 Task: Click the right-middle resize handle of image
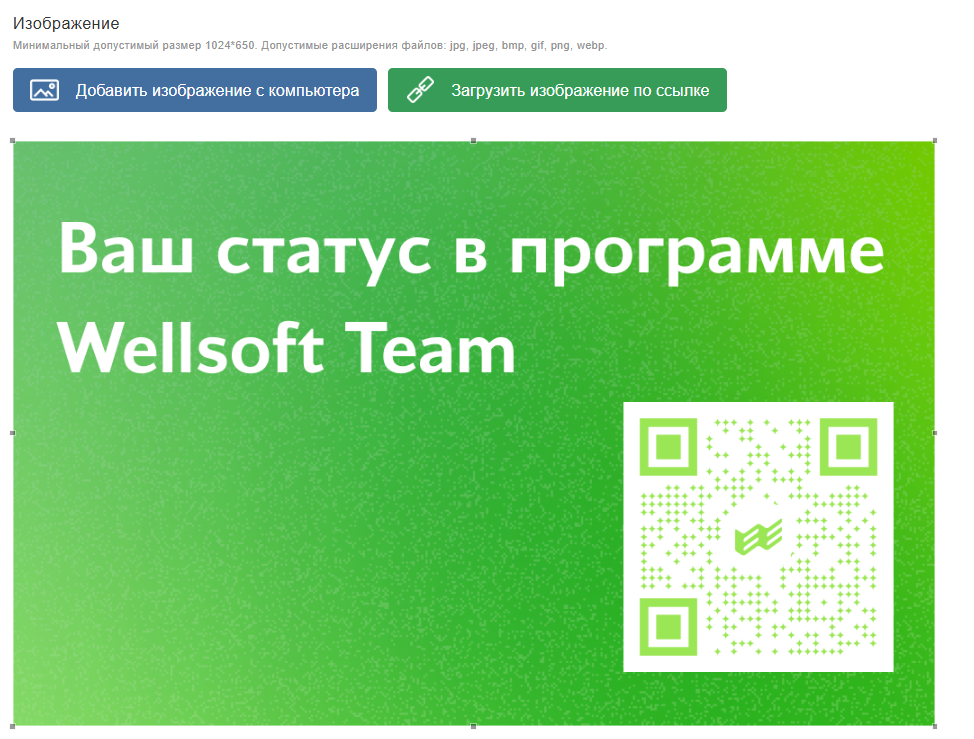pos(935,433)
